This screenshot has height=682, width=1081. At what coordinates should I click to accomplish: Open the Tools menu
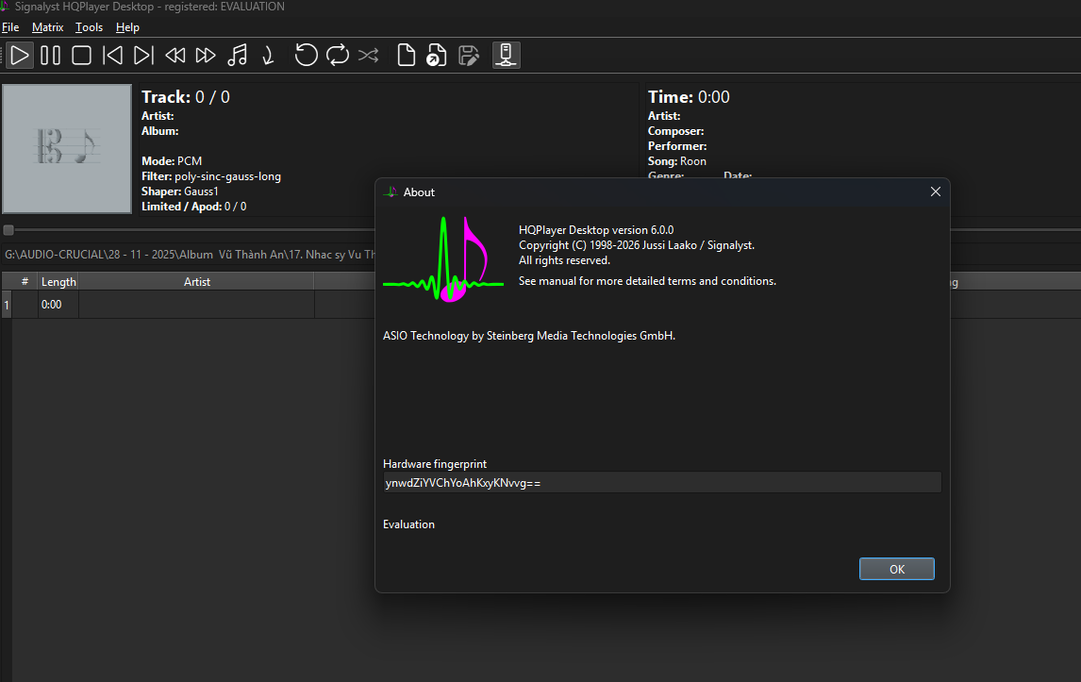pyautogui.click(x=89, y=27)
